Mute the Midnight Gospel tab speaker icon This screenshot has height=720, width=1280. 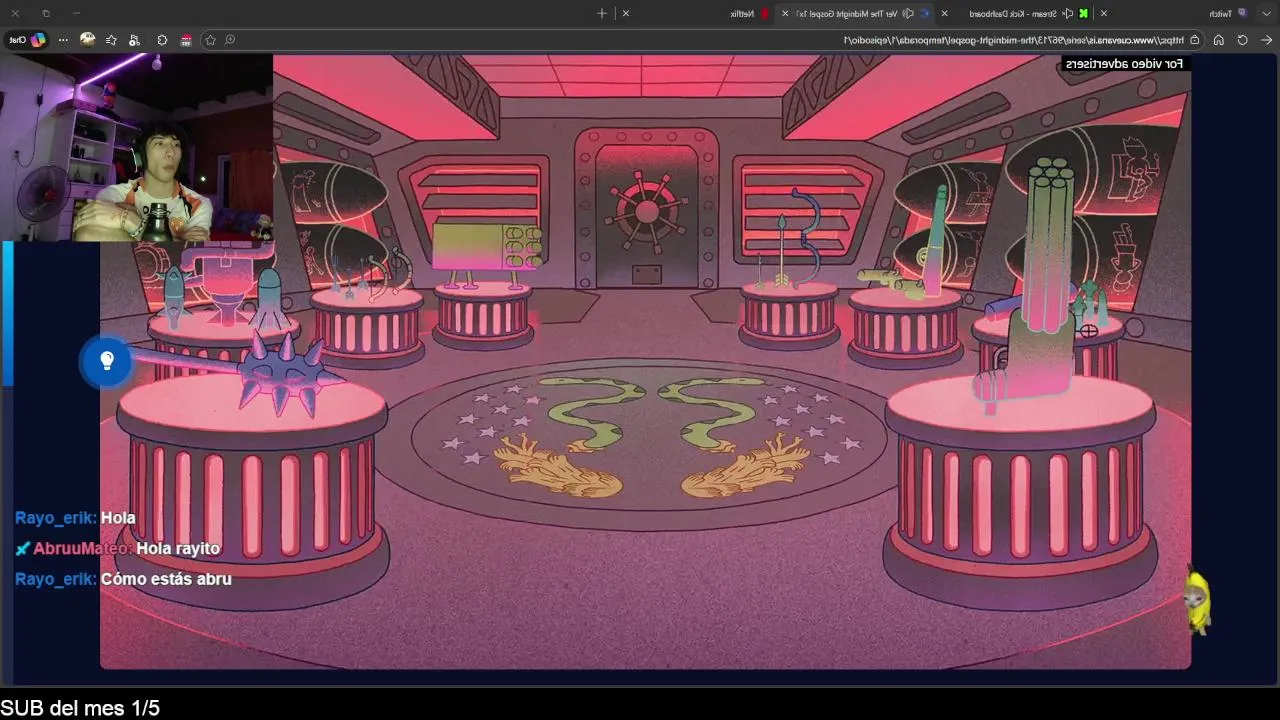[x=908, y=13]
